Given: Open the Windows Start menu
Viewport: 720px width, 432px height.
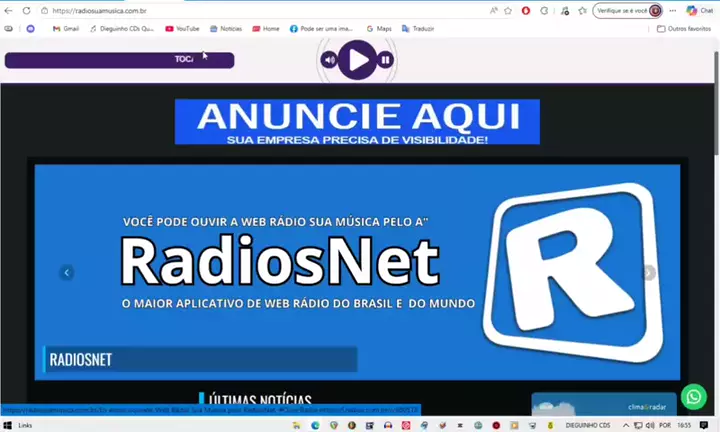Looking at the screenshot, I should 7,425.
